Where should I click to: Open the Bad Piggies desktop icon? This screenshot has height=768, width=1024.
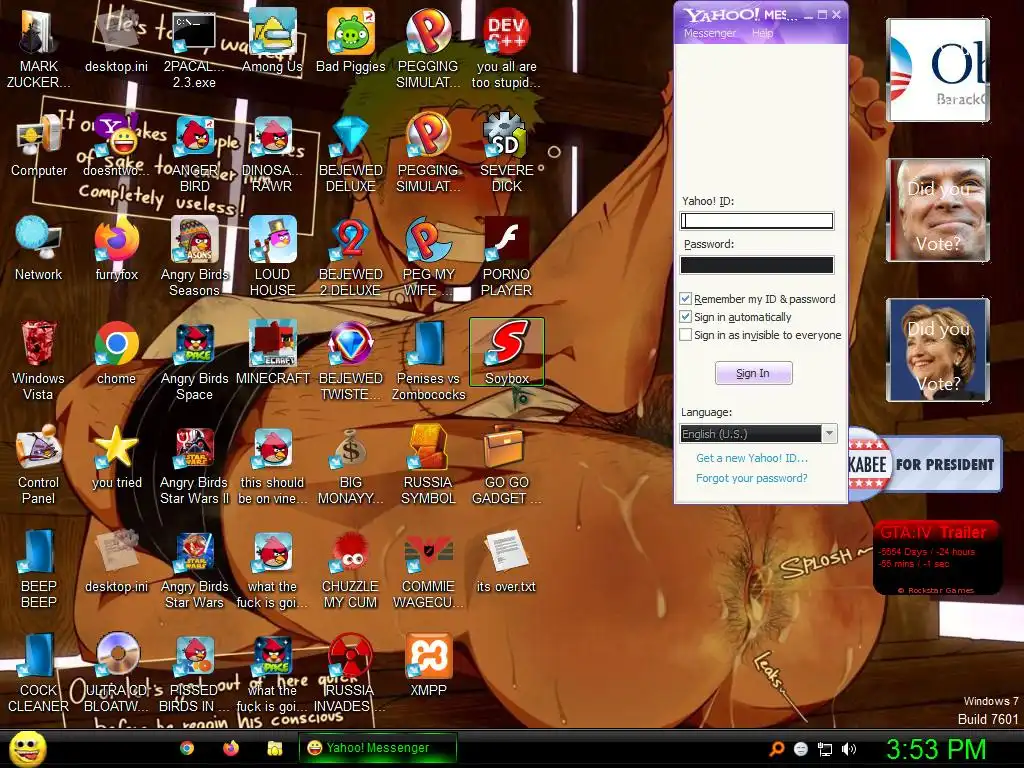point(351,40)
